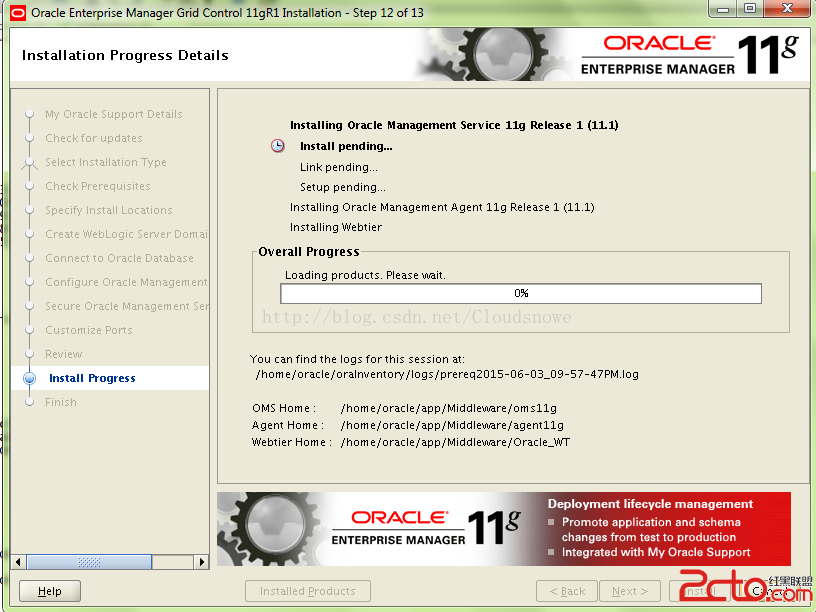Open the Help button
This screenshot has height=612, width=816.
coord(50,591)
